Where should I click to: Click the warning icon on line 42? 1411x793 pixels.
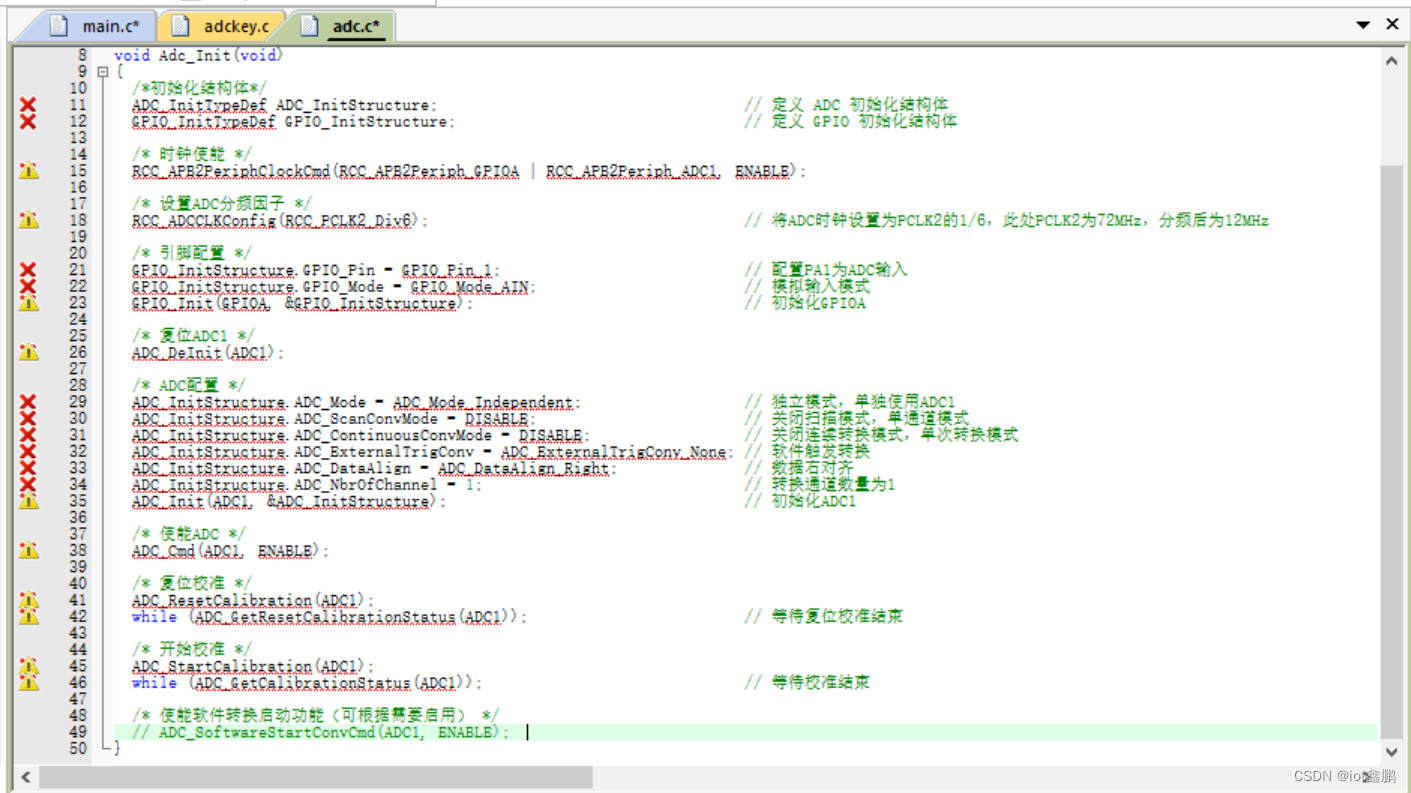[28, 616]
